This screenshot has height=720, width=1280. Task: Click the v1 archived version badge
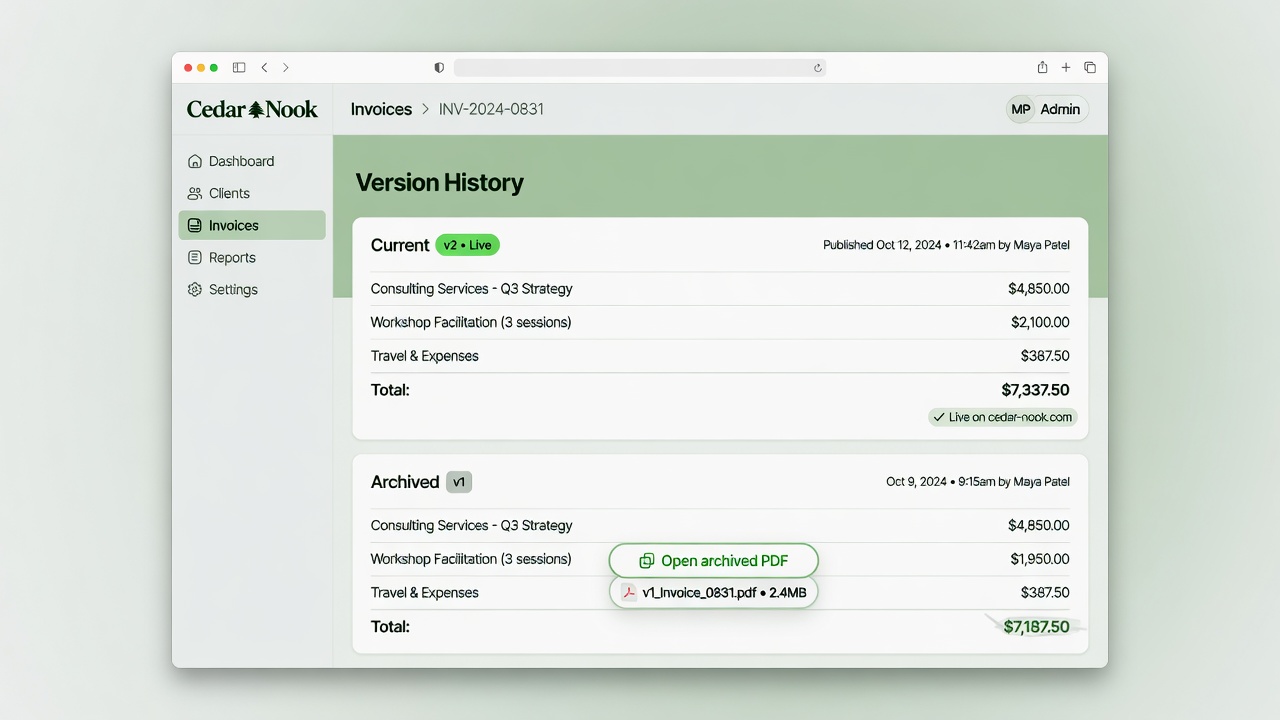[x=459, y=482]
